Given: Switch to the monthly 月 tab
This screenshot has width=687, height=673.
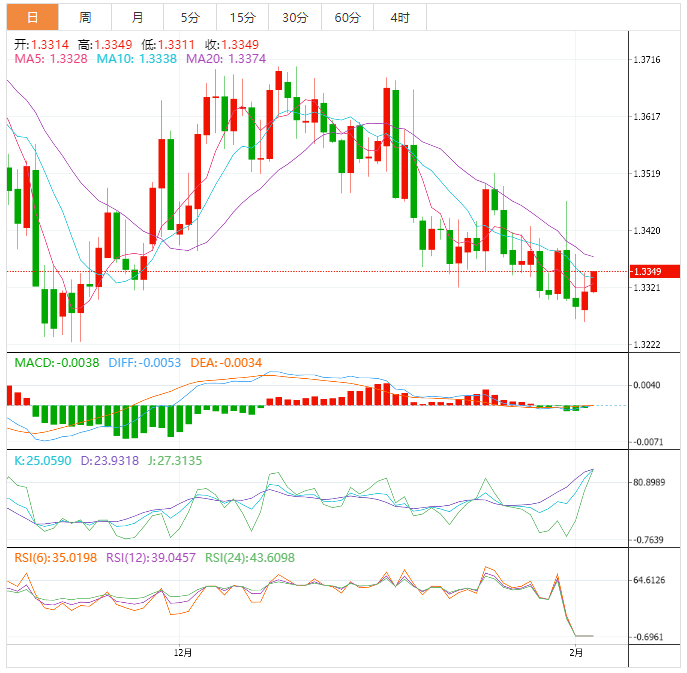Looking at the screenshot, I should tap(138, 17).
